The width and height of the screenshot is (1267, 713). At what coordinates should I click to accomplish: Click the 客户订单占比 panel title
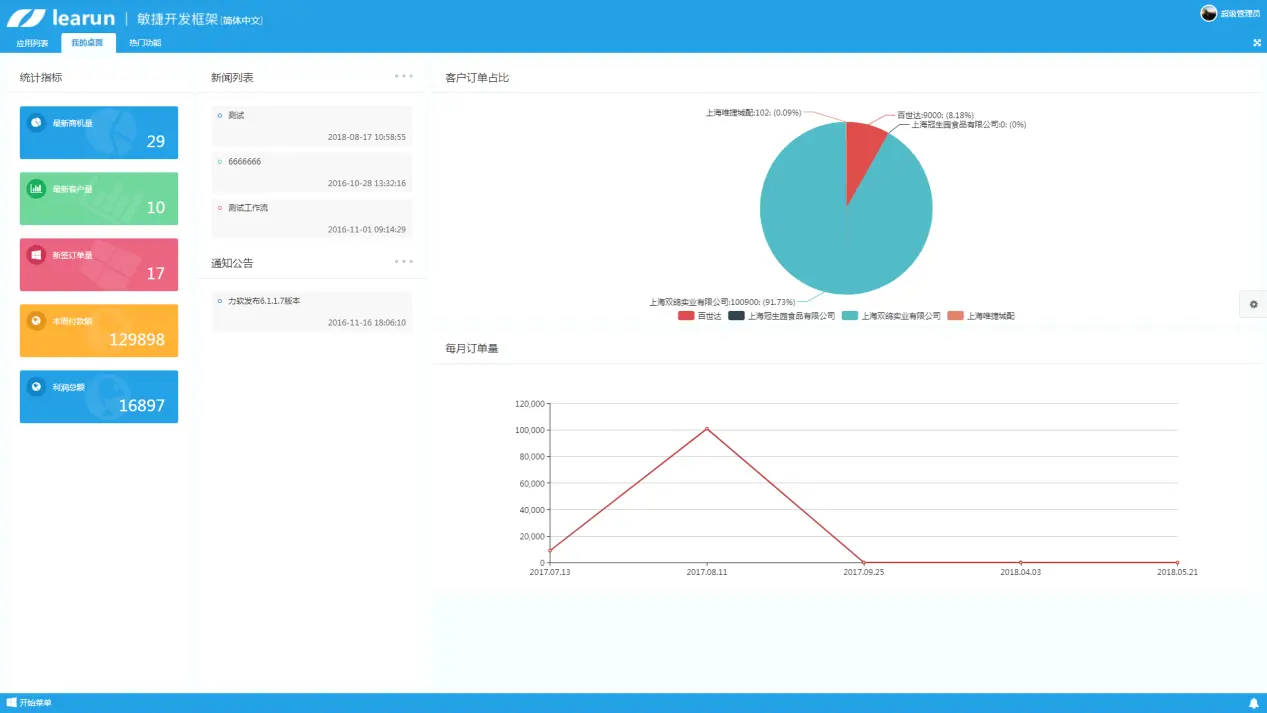point(477,77)
